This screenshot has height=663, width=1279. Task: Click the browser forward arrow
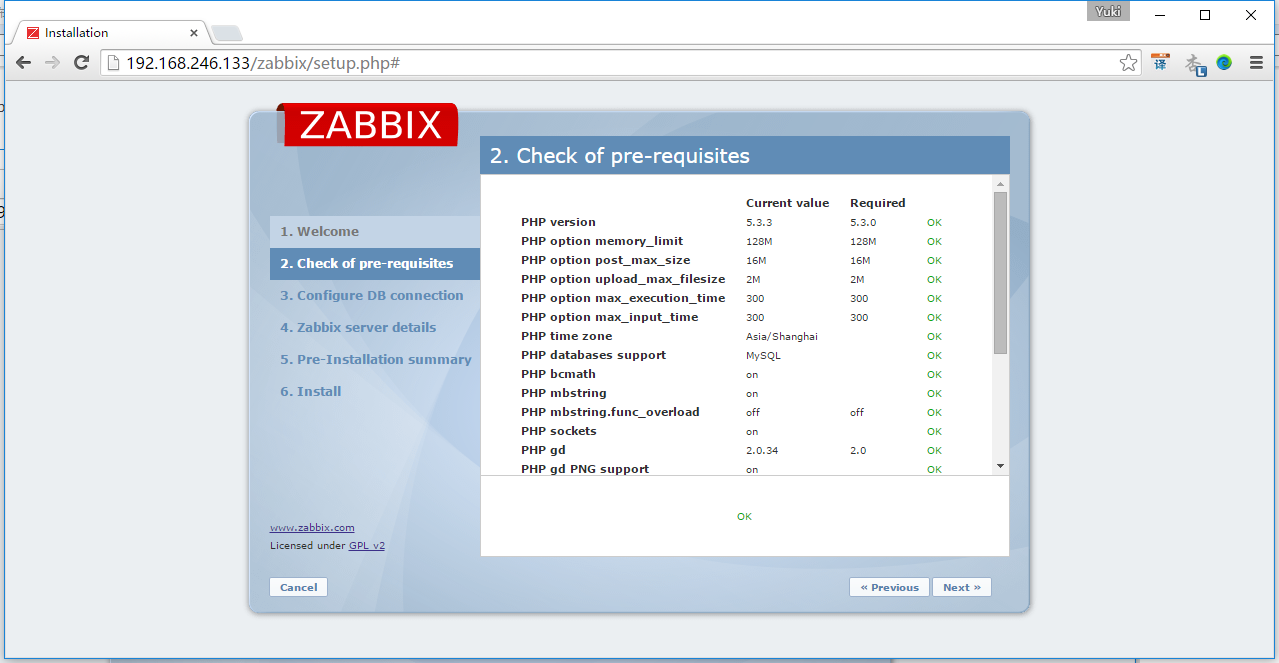tap(52, 62)
